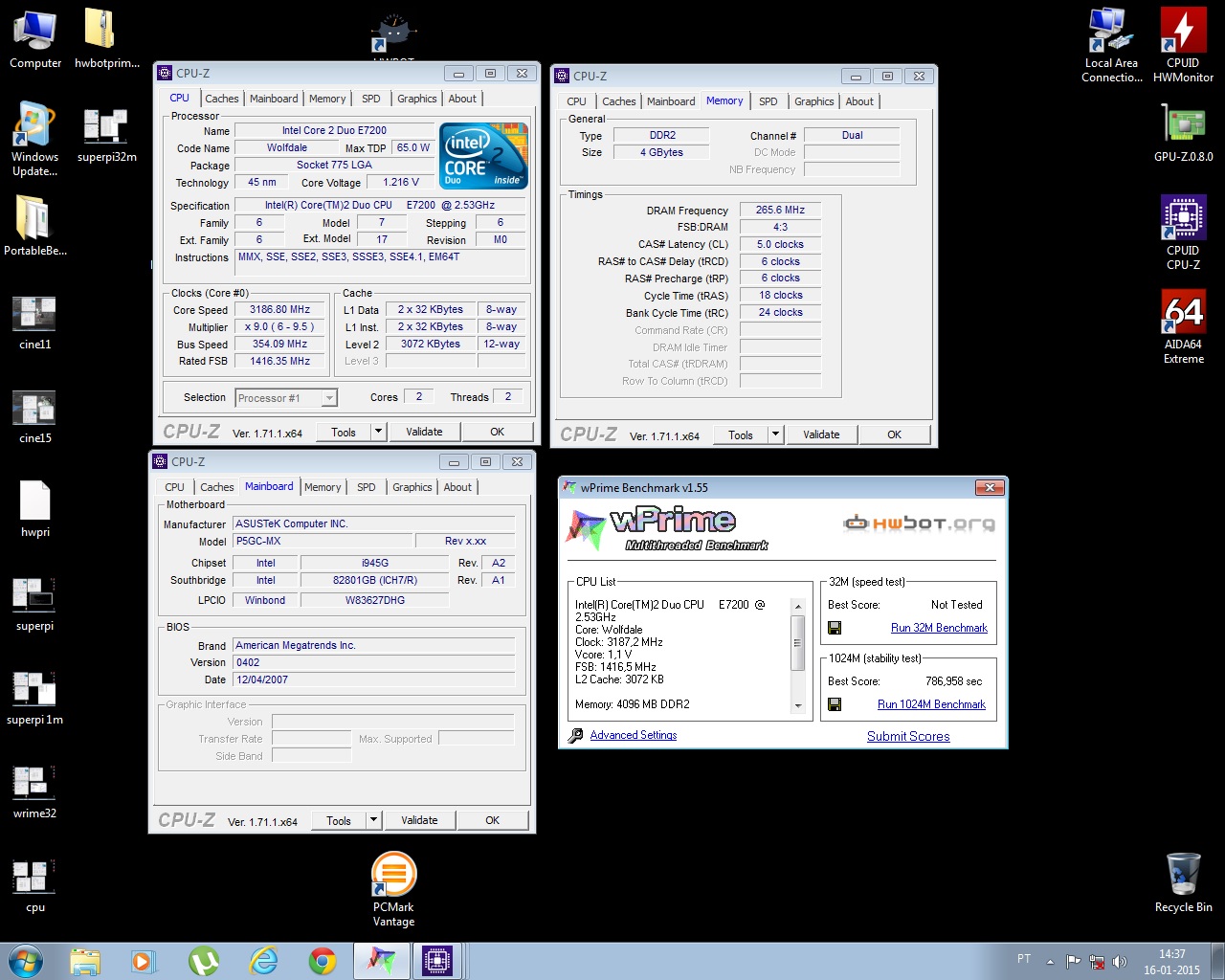1225x980 pixels.
Task: Click the volume speaker tray icon
Action: [1120, 962]
